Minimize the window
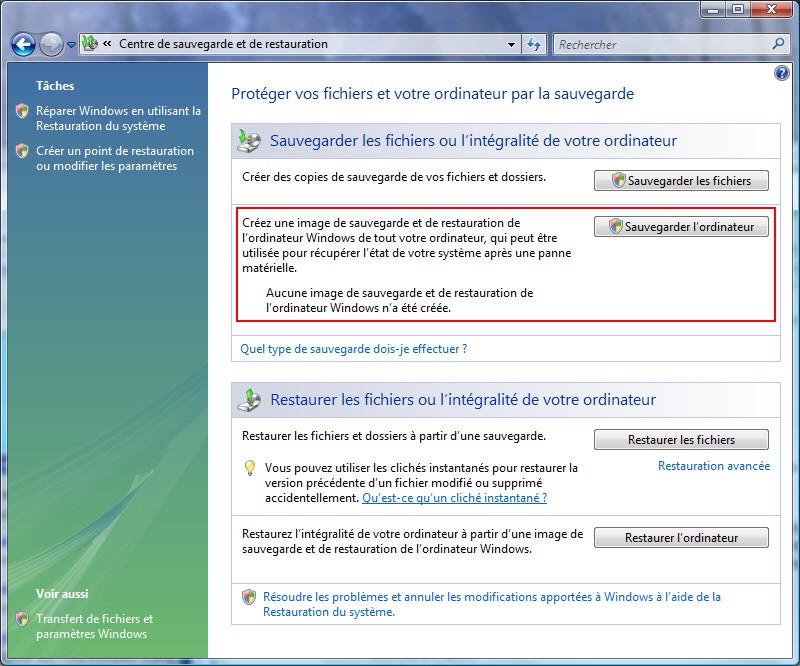 coord(713,9)
